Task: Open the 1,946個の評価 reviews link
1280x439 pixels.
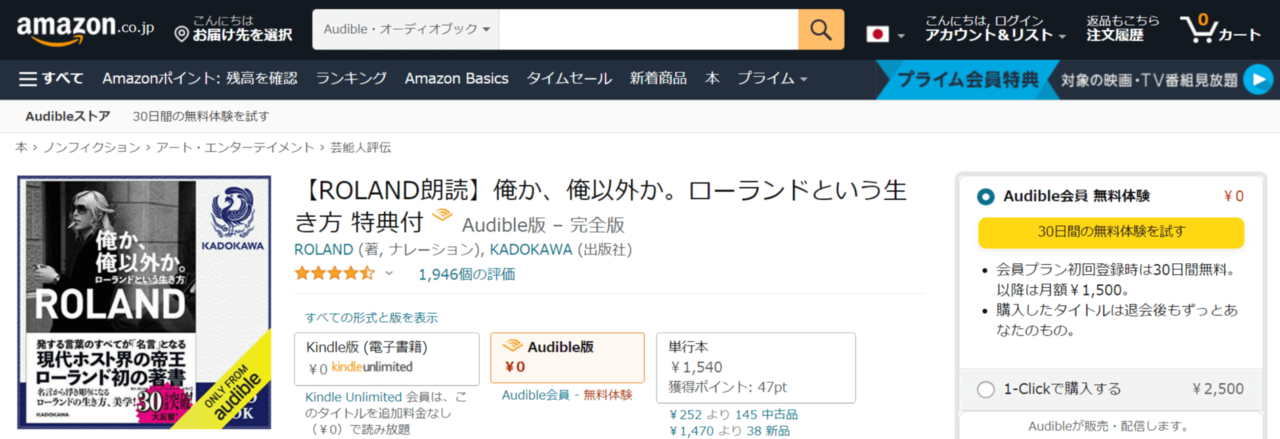Action: pyautogui.click(x=467, y=273)
